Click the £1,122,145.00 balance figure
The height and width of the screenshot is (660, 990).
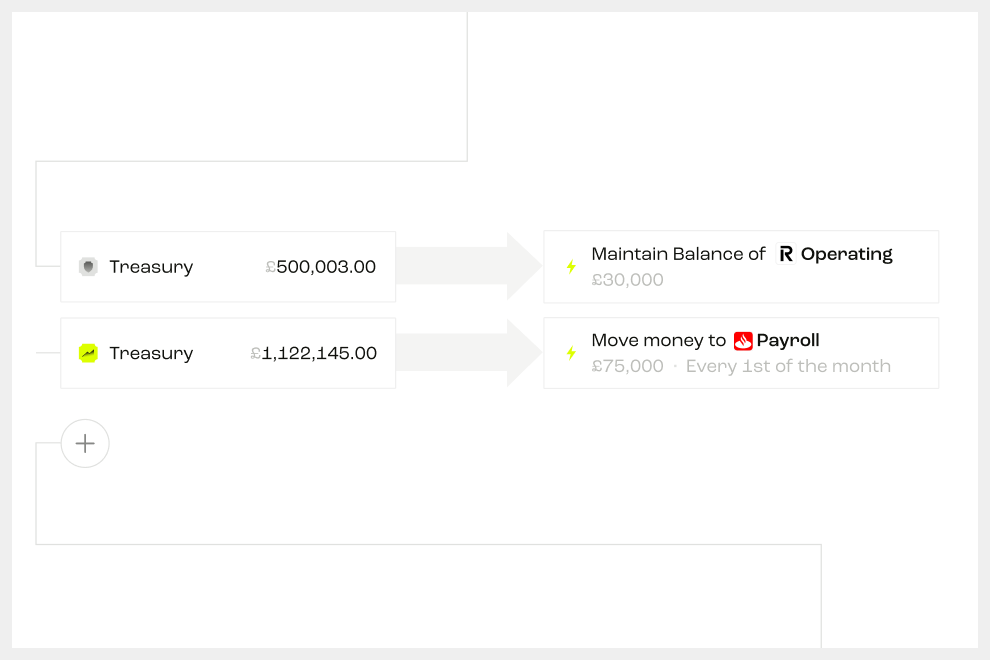(x=314, y=353)
